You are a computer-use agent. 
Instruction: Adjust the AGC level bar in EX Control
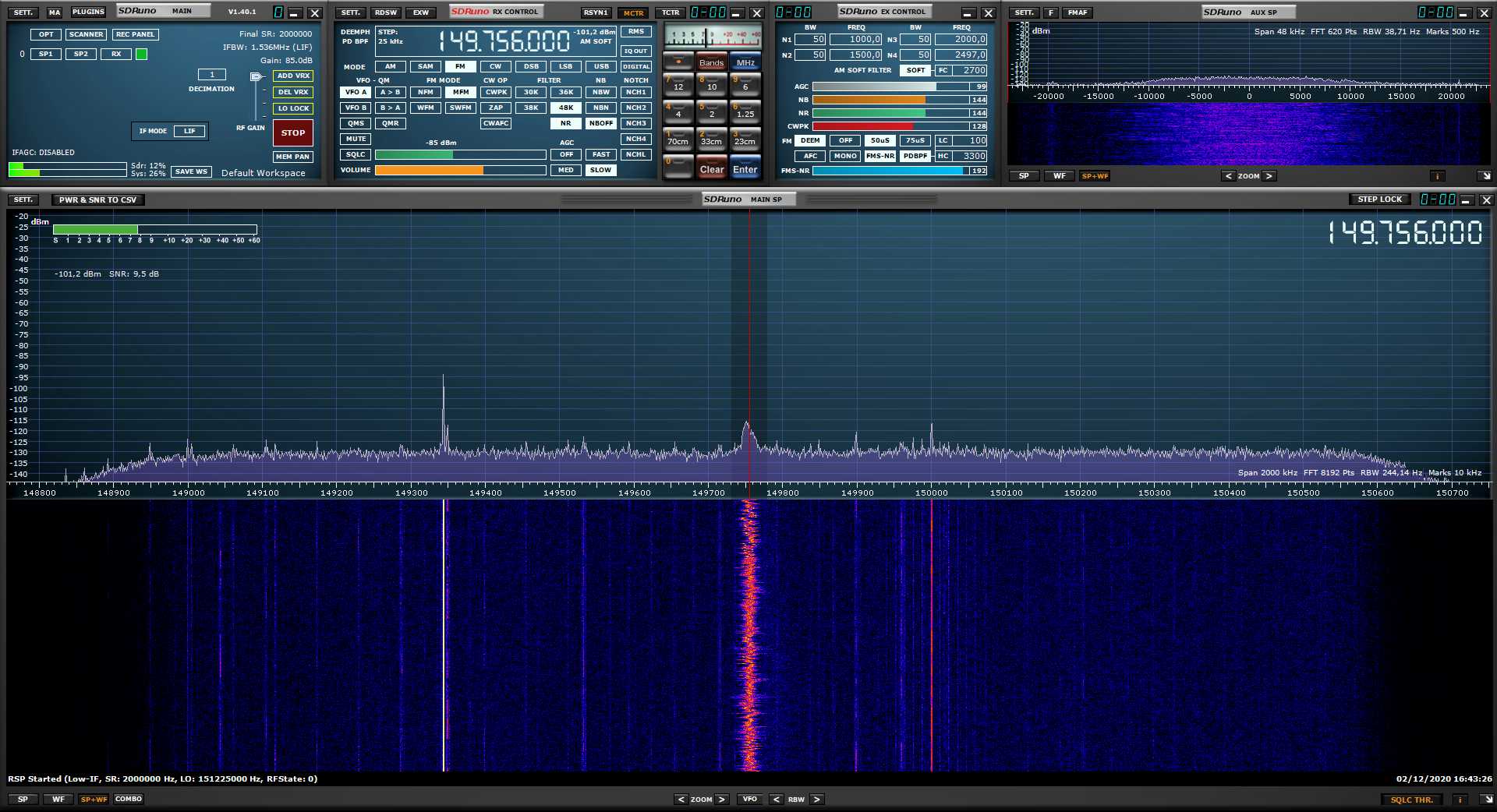(890, 86)
